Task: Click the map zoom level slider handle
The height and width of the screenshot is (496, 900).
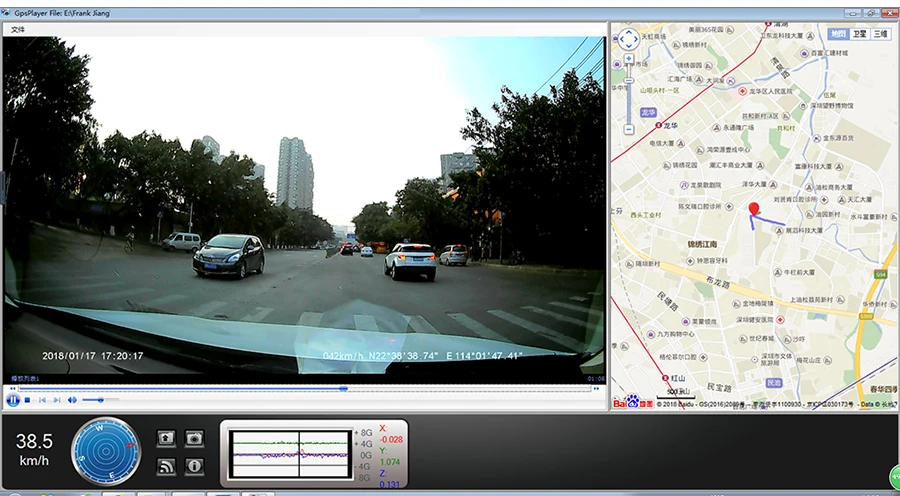Action: (x=629, y=81)
